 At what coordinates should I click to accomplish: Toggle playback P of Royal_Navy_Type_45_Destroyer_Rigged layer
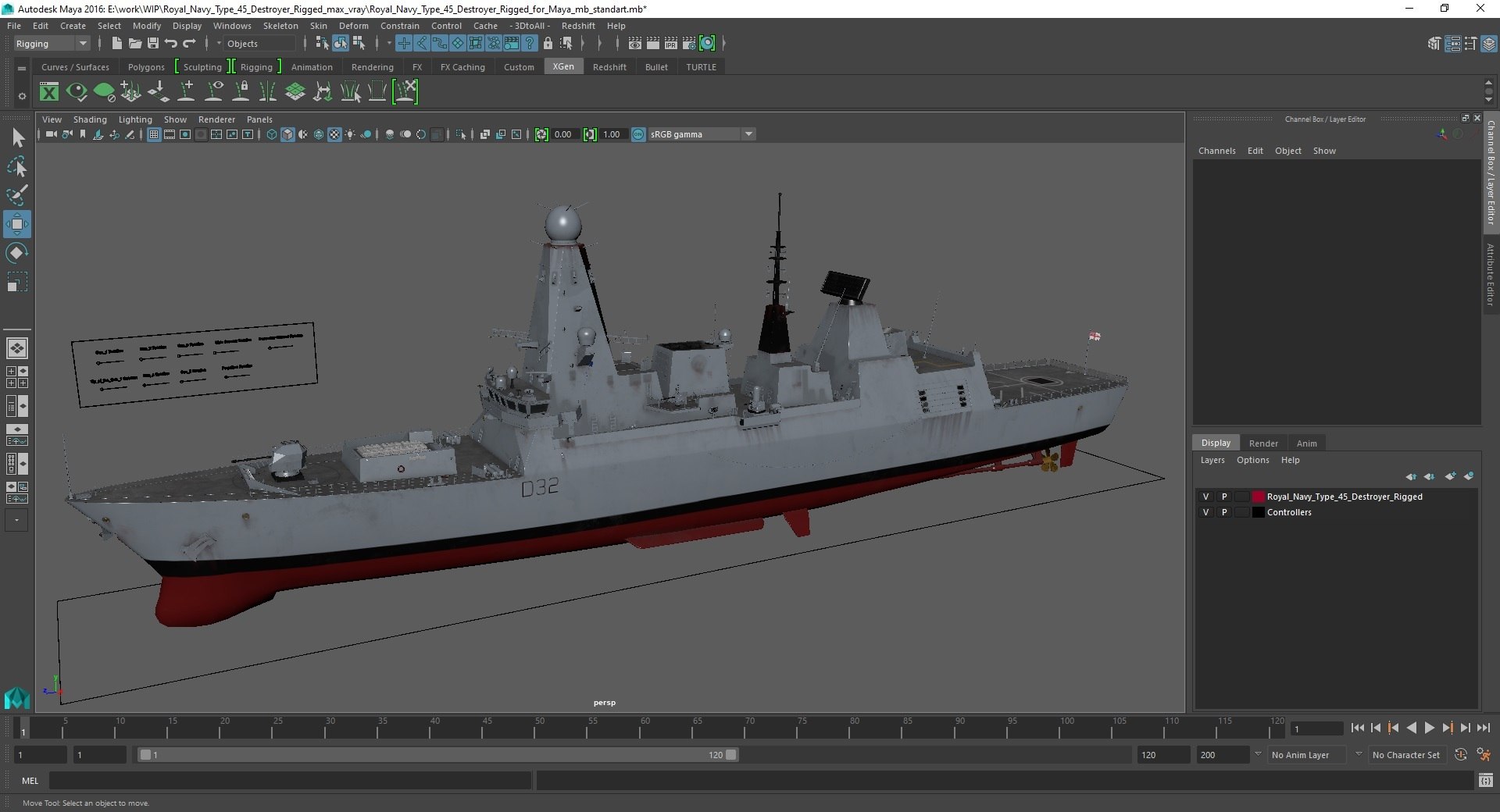point(1224,497)
